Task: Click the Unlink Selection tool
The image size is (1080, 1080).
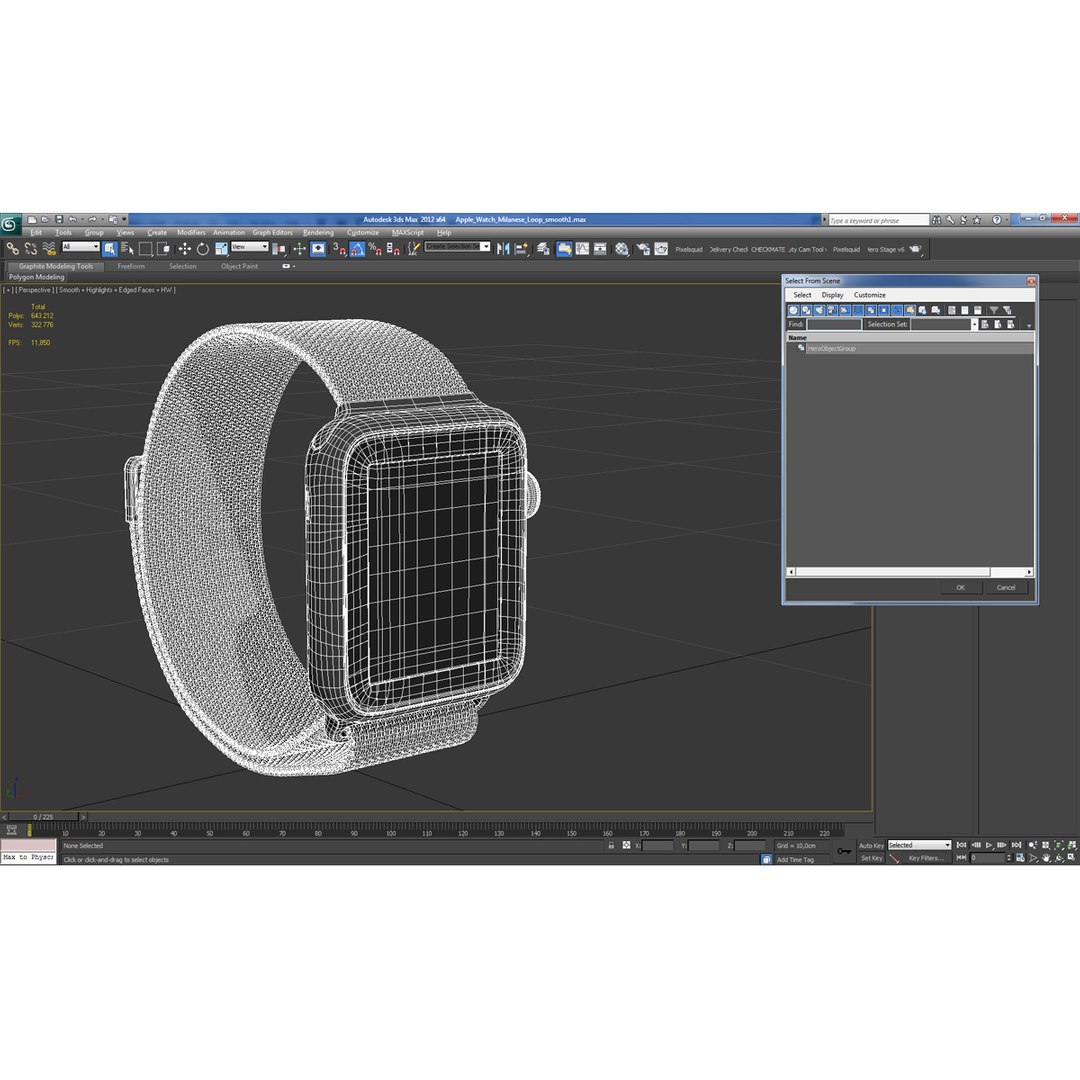Action: pos(31,249)
